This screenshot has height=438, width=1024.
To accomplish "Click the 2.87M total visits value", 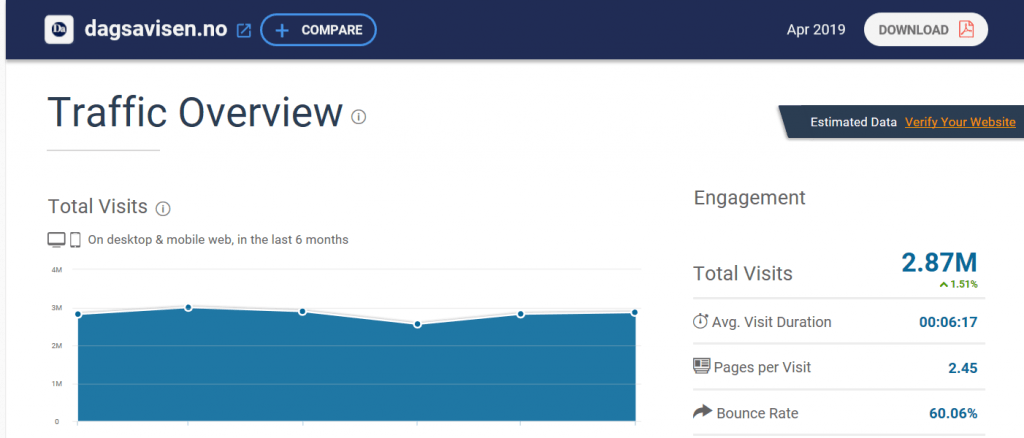I will click(939, 263).
